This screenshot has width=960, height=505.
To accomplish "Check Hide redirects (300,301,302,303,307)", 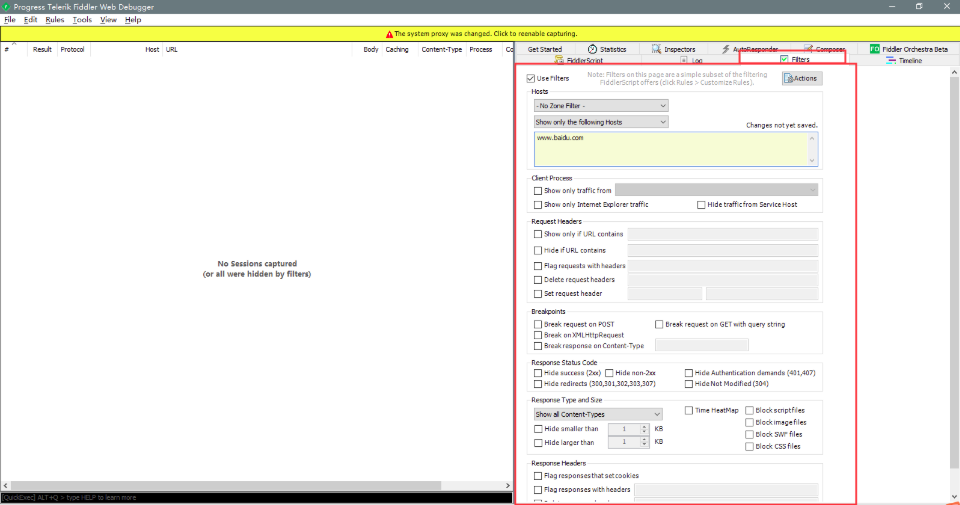I will pos(538,384).
